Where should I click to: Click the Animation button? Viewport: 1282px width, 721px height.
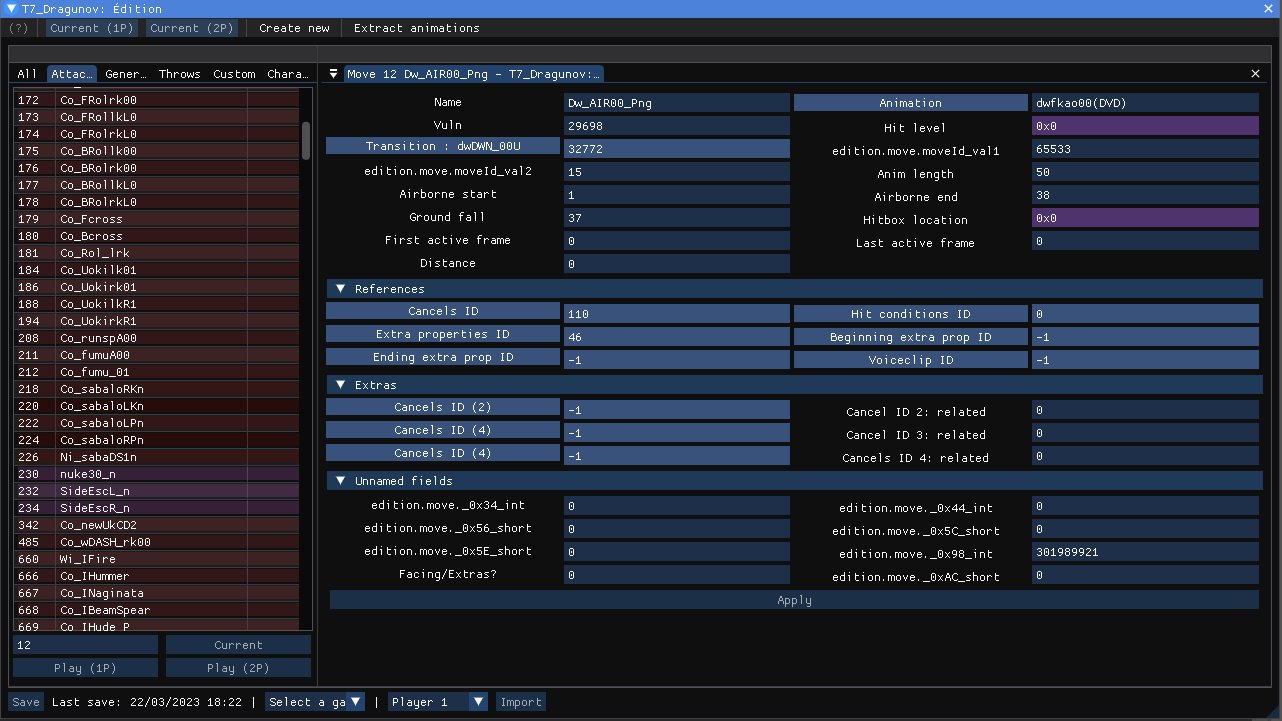tap(910, 103)
